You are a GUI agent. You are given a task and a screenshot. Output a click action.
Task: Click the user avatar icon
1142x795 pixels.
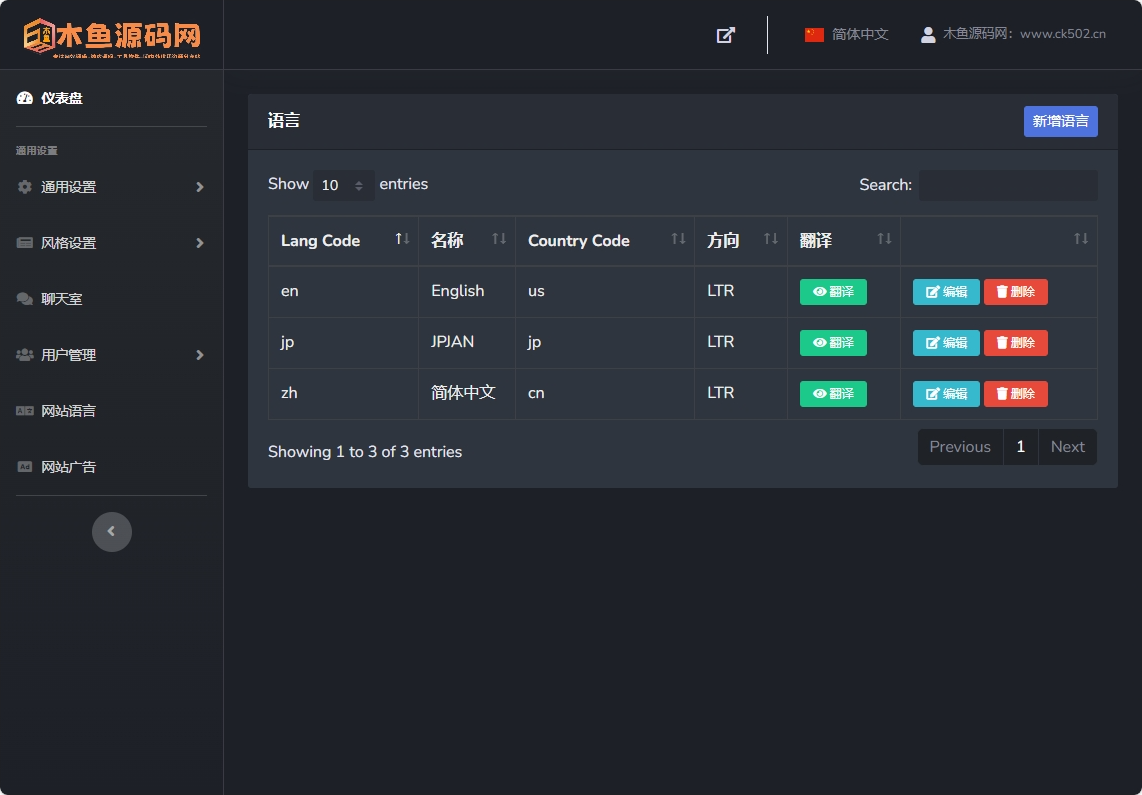tap(928, 34)
